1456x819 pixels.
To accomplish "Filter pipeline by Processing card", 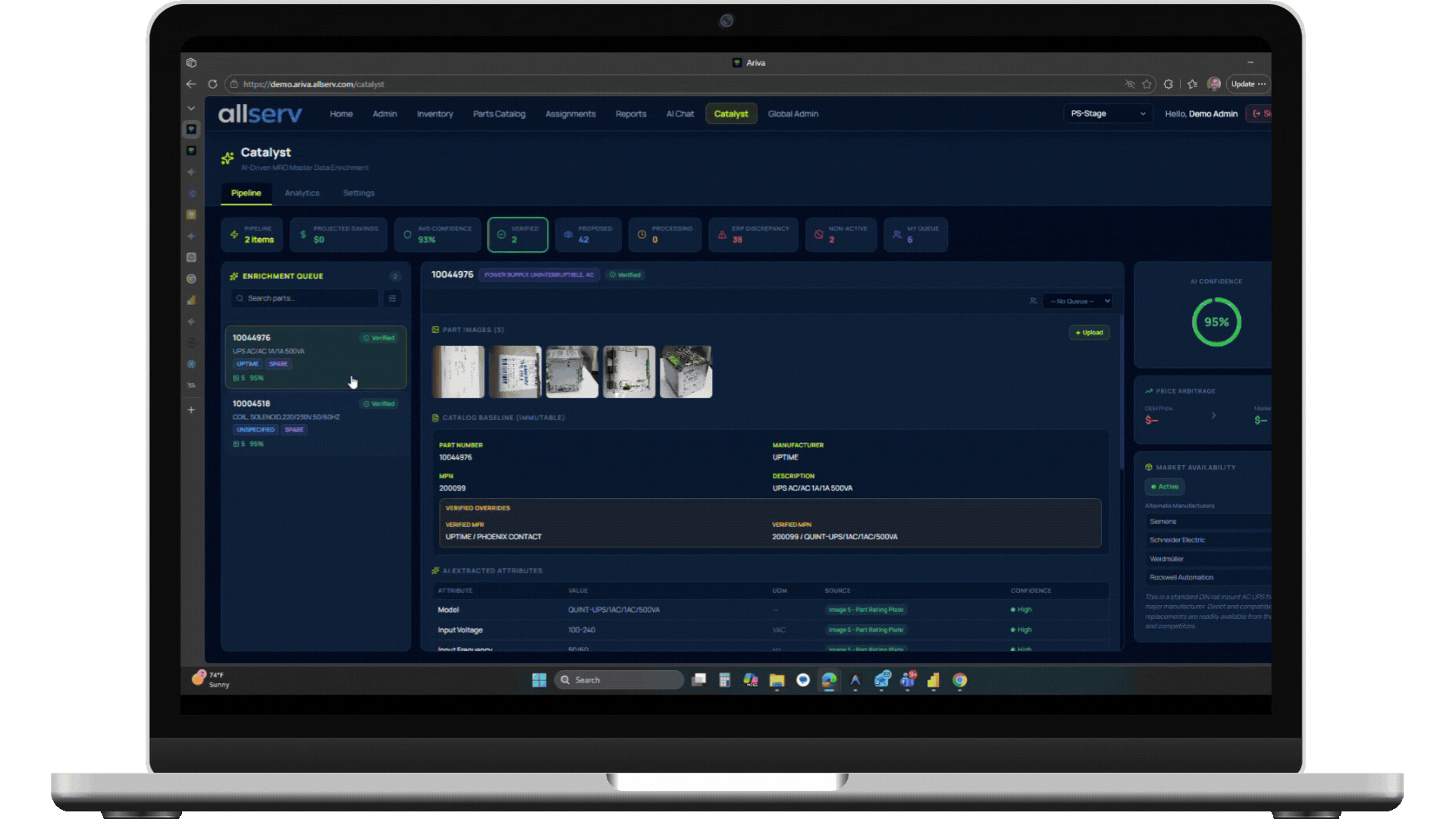I will pyautogui.click(x=665, y=234).
